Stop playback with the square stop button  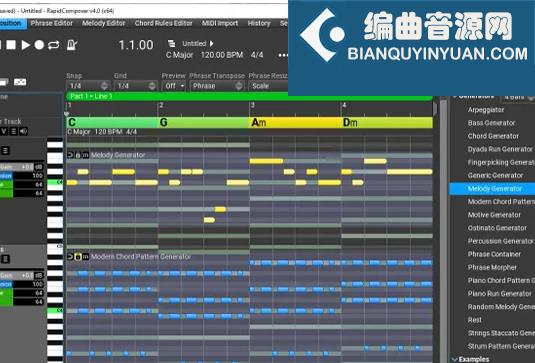pos(11,45)
